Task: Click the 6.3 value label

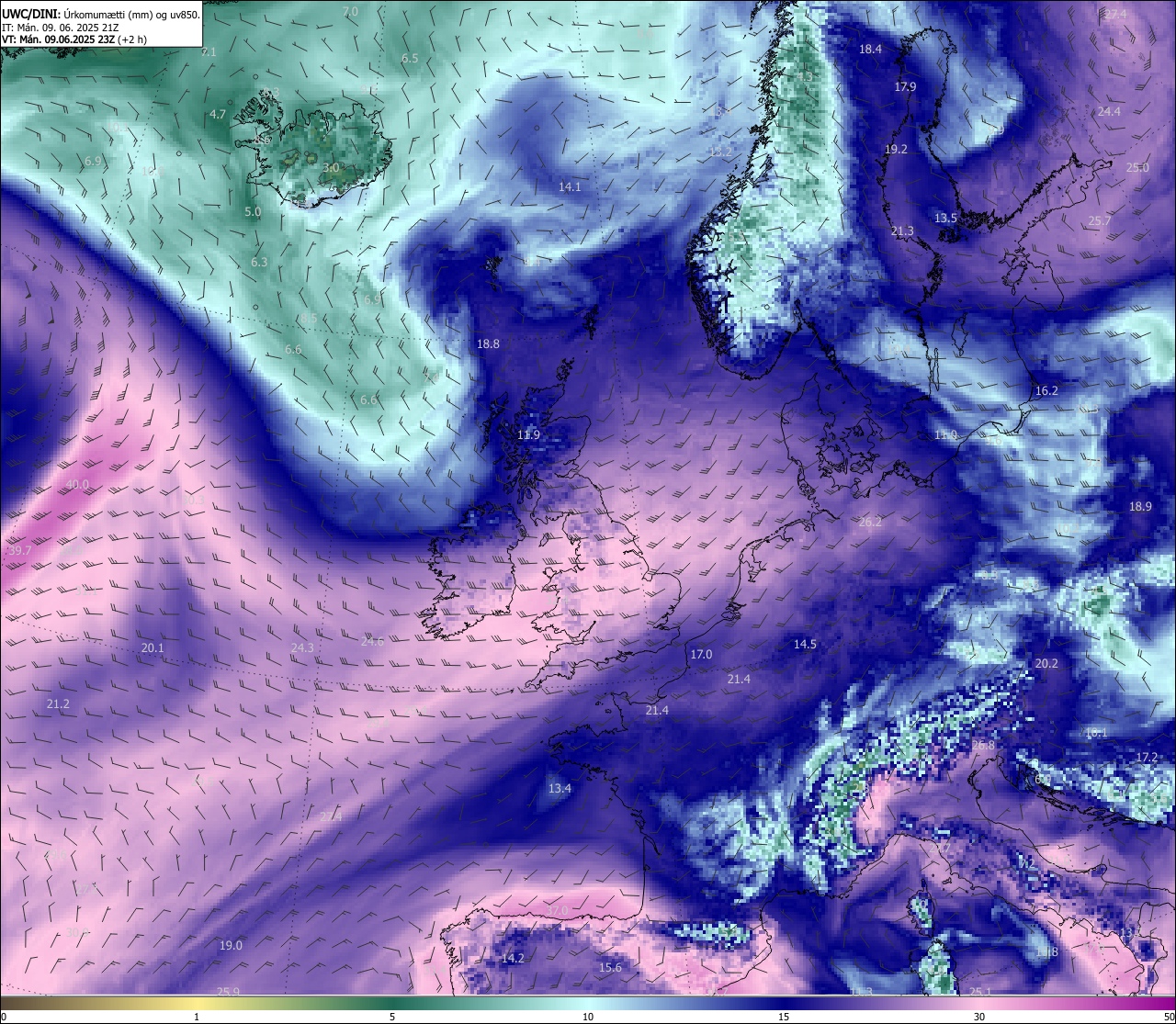Action: click(259, 263)
